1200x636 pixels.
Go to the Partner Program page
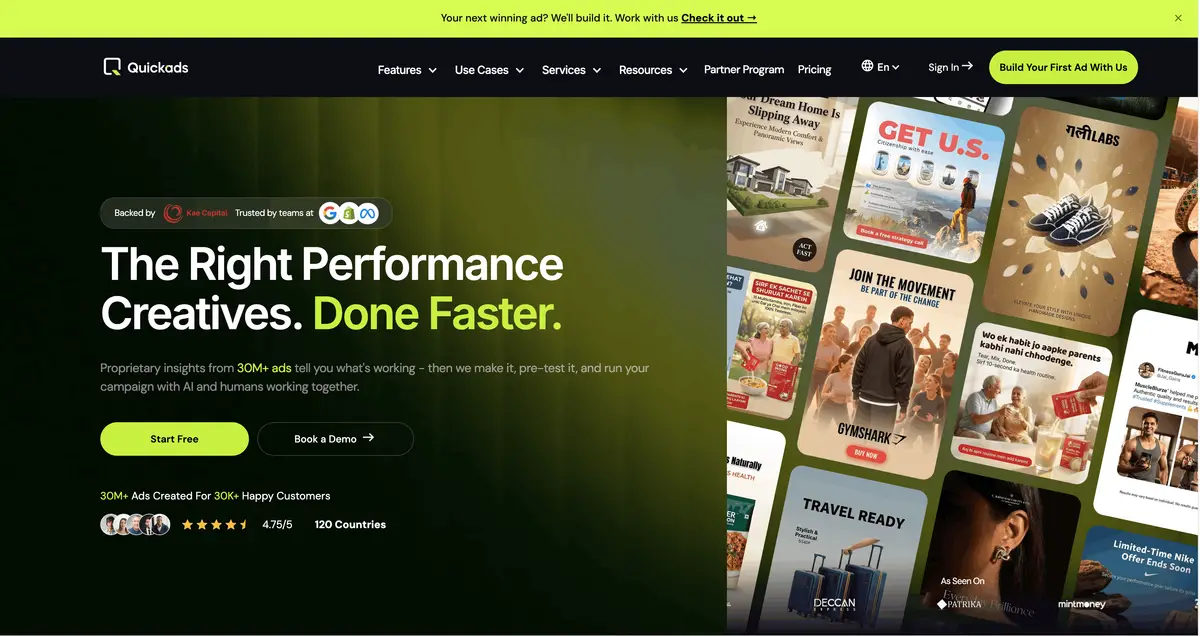pos(744,70)
